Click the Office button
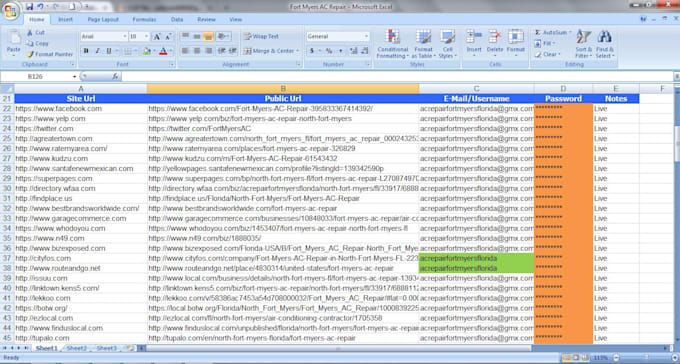 pyautogui.click(x=10, y=10)
